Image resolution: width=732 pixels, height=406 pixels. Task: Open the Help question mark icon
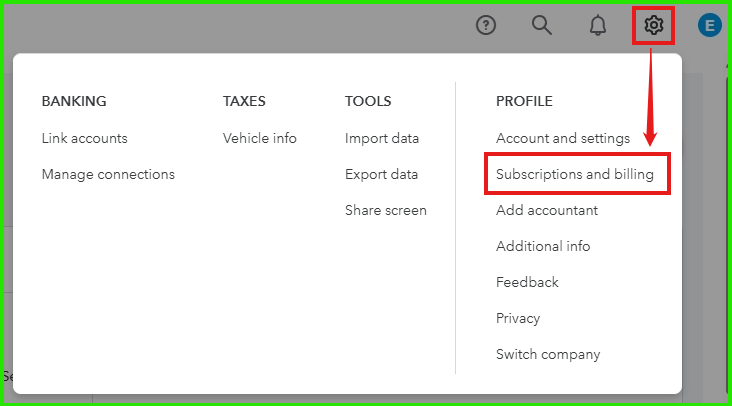tap(486, 25)
